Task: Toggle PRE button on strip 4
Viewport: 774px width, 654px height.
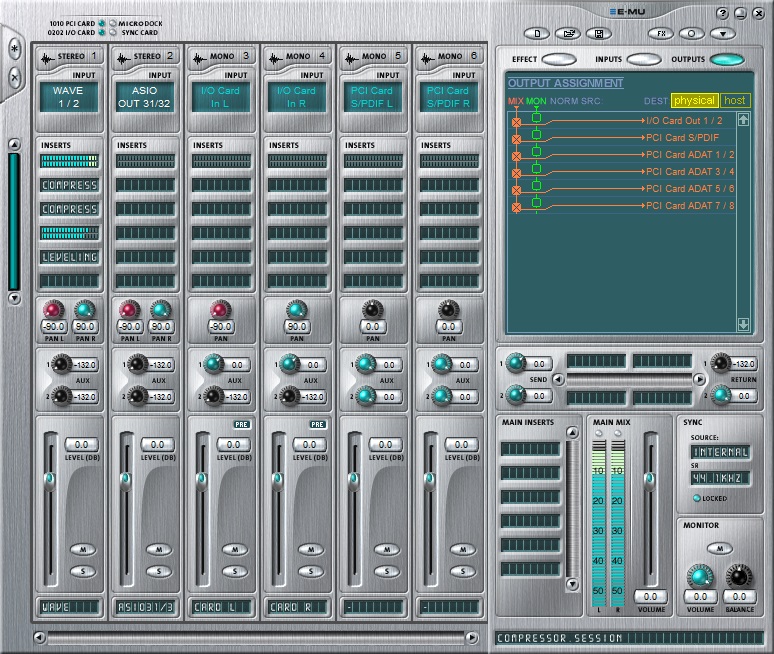Action: pyautogui.click(x=317, y=424)
